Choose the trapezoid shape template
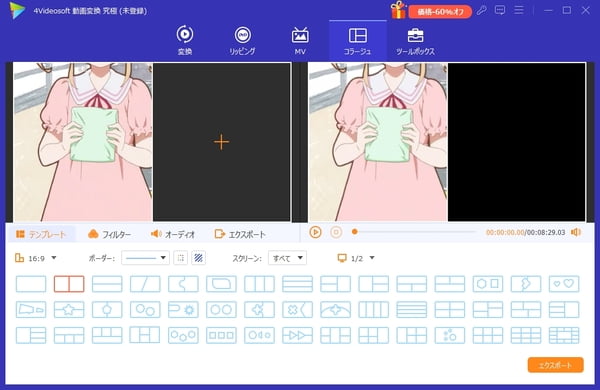 coord(31,310)
